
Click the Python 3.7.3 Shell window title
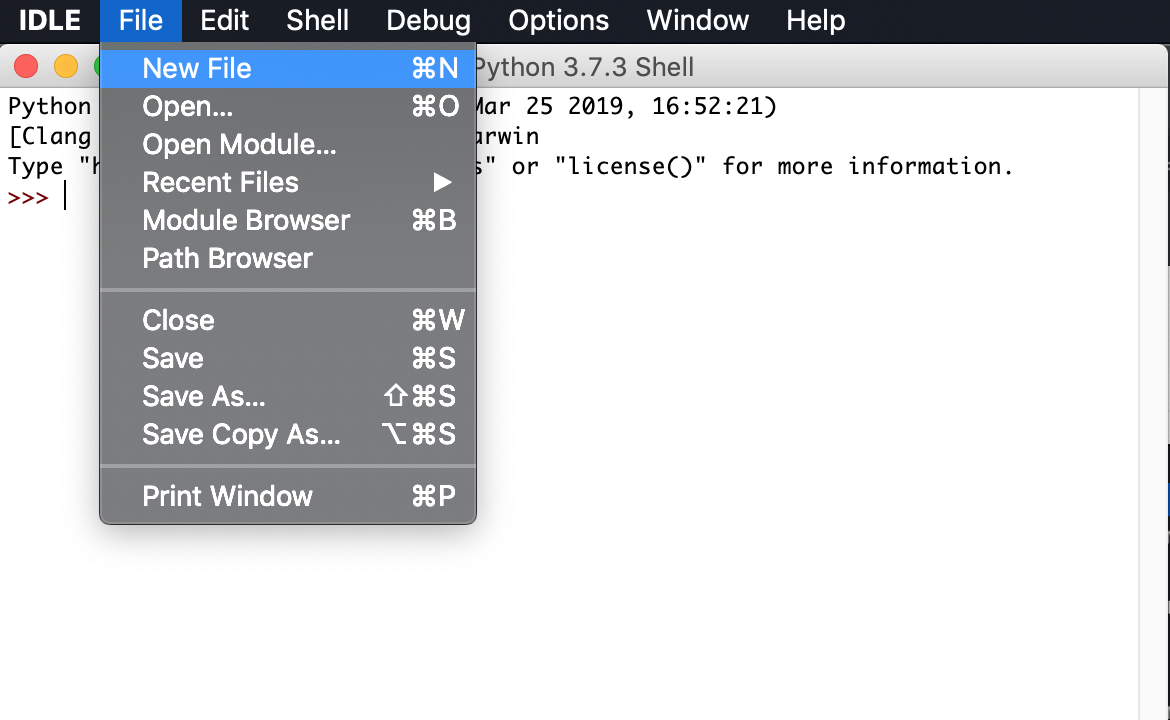[x=584, y=67]
